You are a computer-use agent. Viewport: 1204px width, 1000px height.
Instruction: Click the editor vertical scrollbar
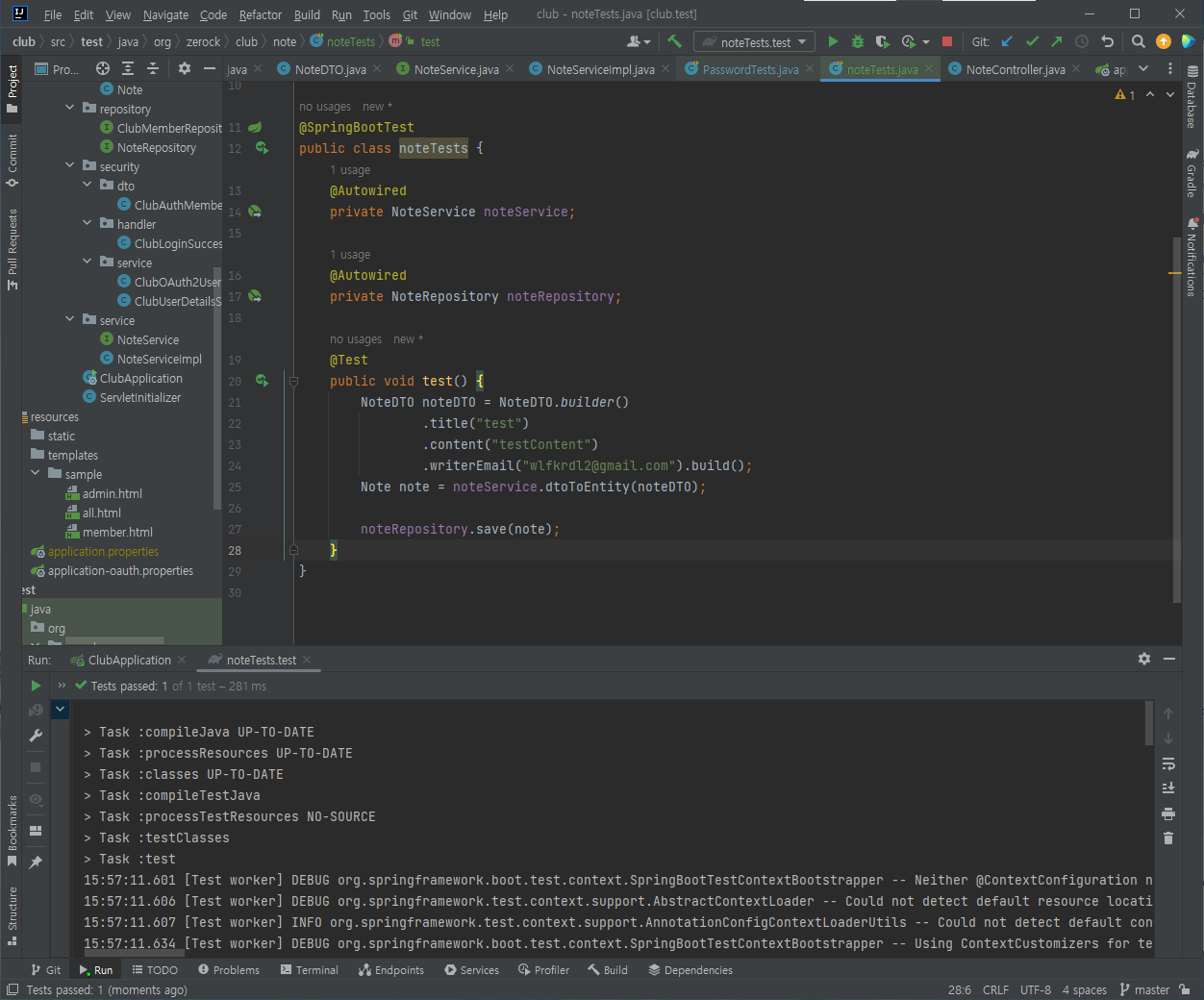pyautogui.click(x=1175, y=418)
